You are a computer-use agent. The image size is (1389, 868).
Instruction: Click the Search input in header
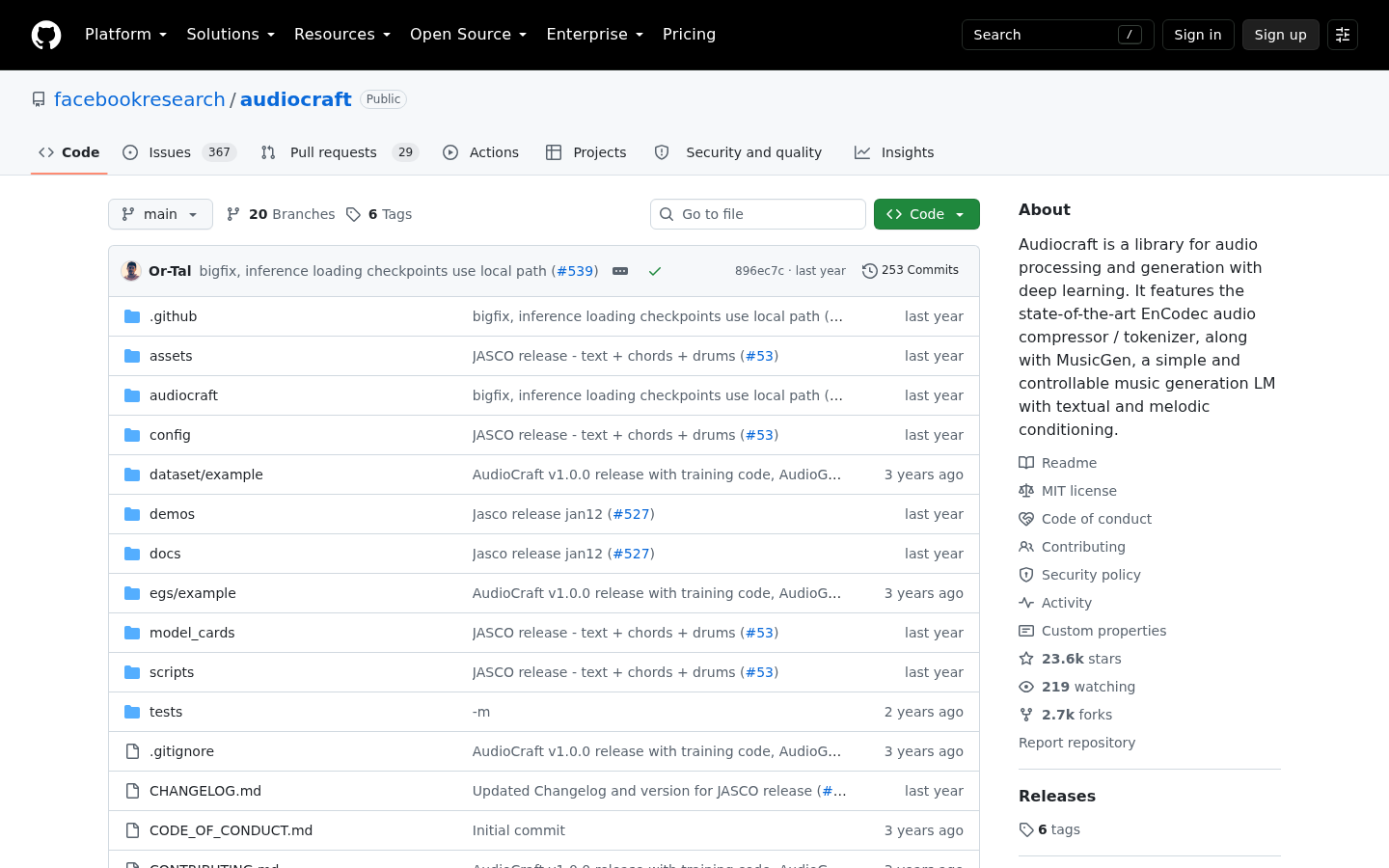(x=1058, y=35)
